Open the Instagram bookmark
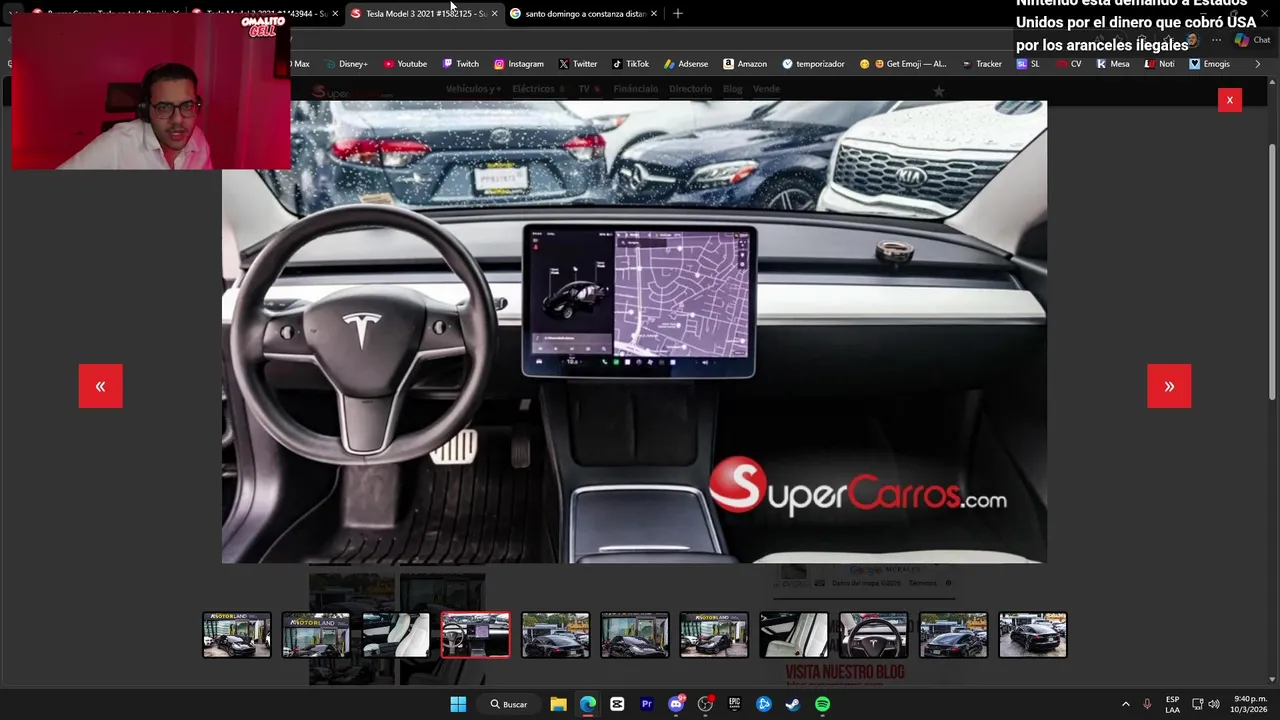Image resolution: width=1280 pixels, height=720 pixels. pyautogui.click(x=518, y=64)
